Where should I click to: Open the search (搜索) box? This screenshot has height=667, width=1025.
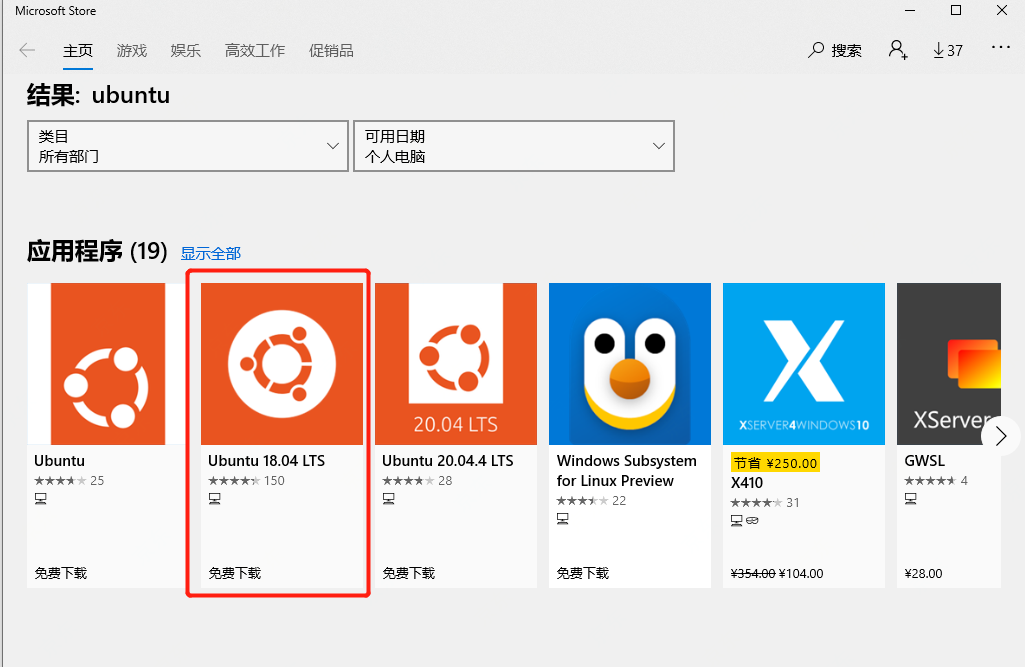coord(835,50)
